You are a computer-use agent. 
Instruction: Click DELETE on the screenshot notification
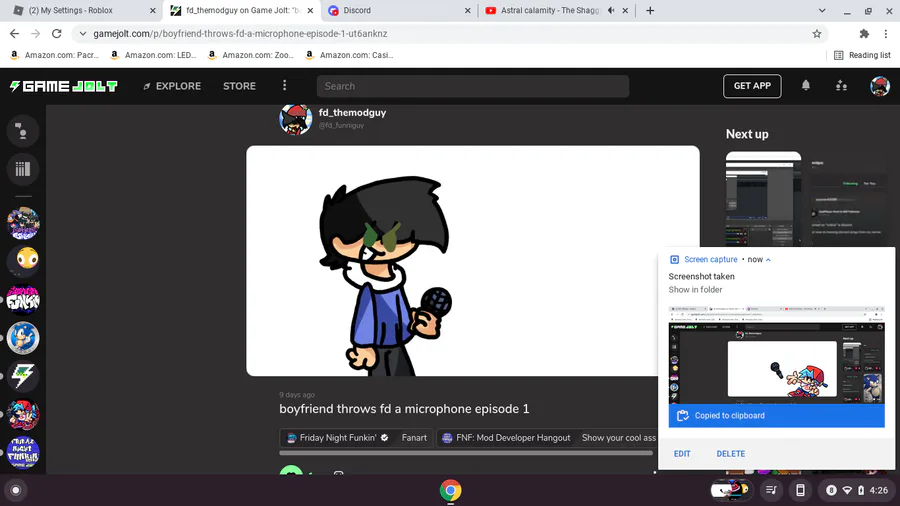[x=731, y=454]
